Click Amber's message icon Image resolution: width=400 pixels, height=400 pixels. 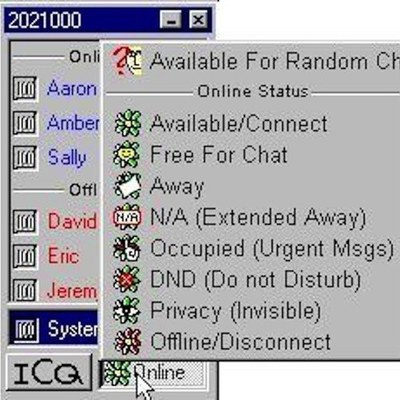25,123
